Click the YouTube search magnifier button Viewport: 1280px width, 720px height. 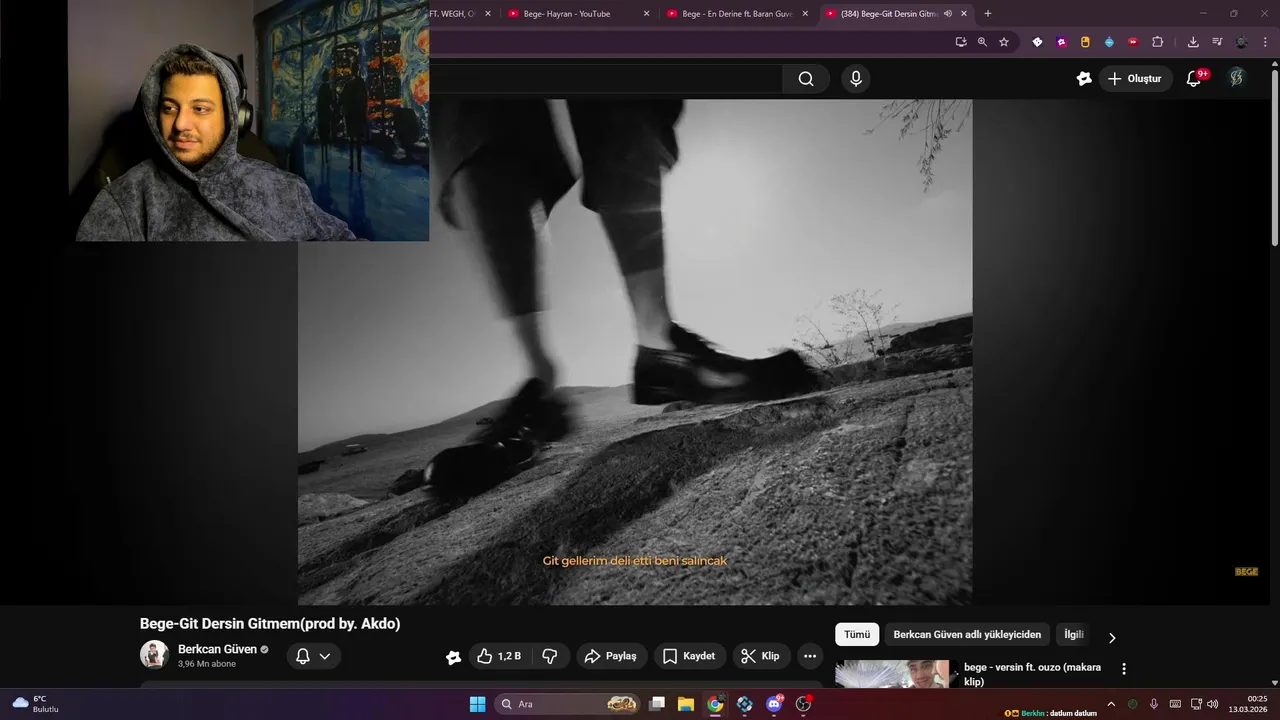pyautogui.click(x=806, y=79)
